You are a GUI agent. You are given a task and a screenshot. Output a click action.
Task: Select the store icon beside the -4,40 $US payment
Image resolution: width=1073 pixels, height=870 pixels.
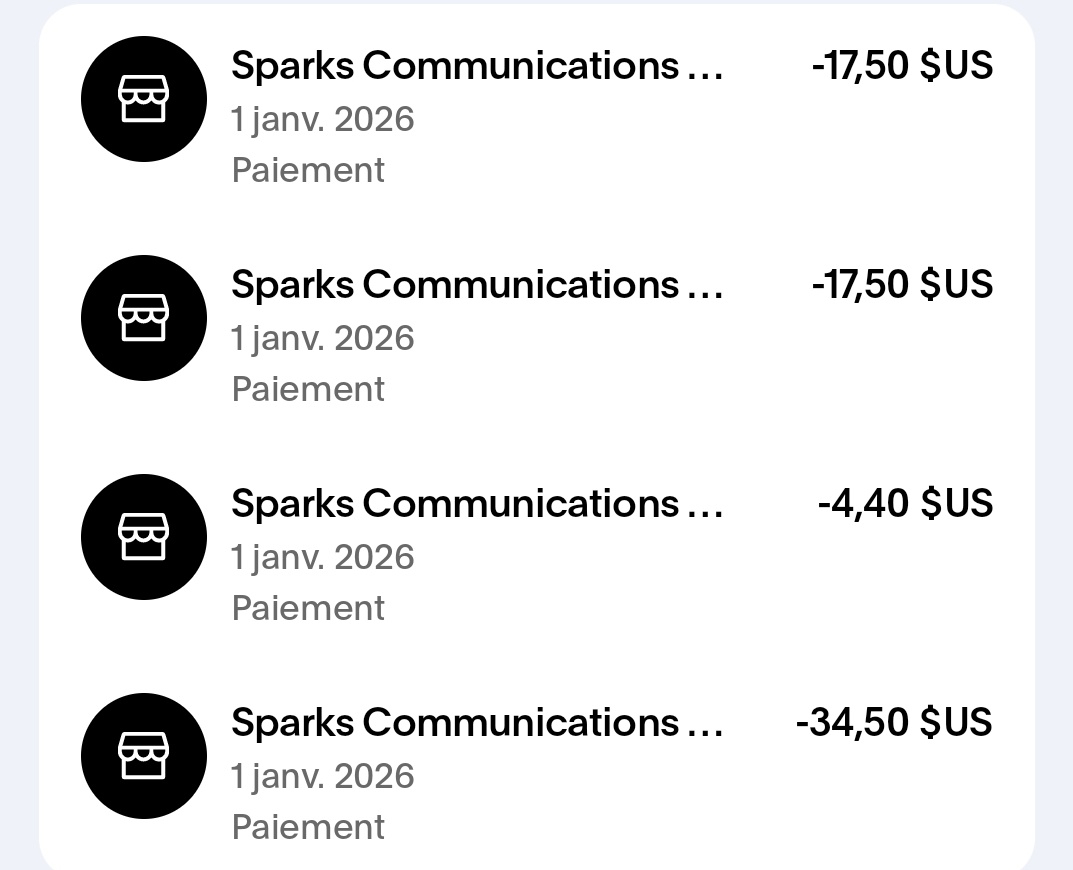coord(143,537)
